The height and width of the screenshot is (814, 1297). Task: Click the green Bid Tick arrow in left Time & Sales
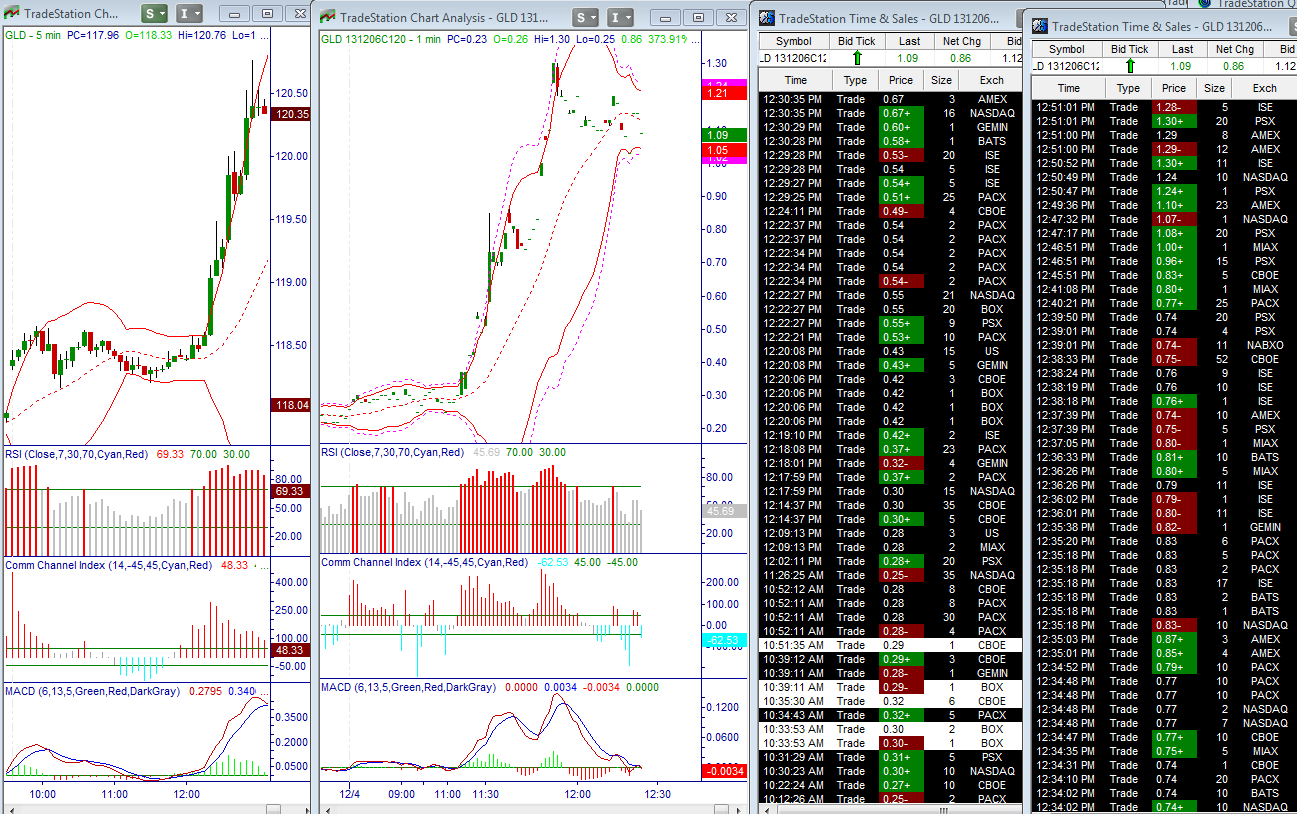[x=856, y=58]
